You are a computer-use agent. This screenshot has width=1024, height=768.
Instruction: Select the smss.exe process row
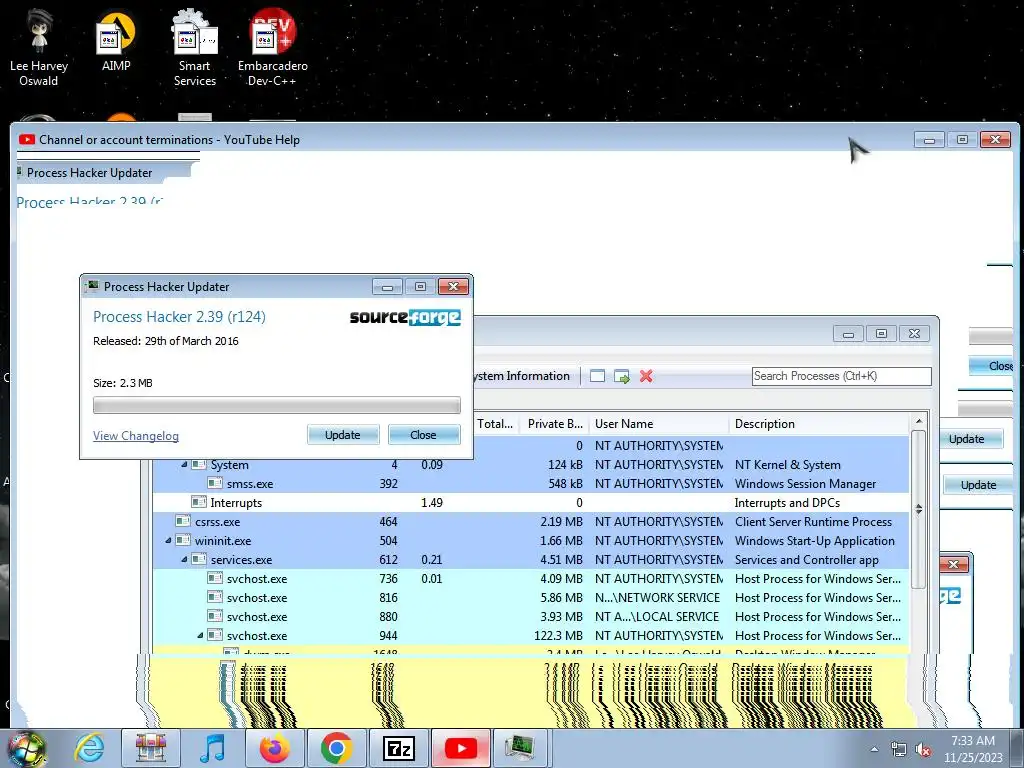(530, 484)
